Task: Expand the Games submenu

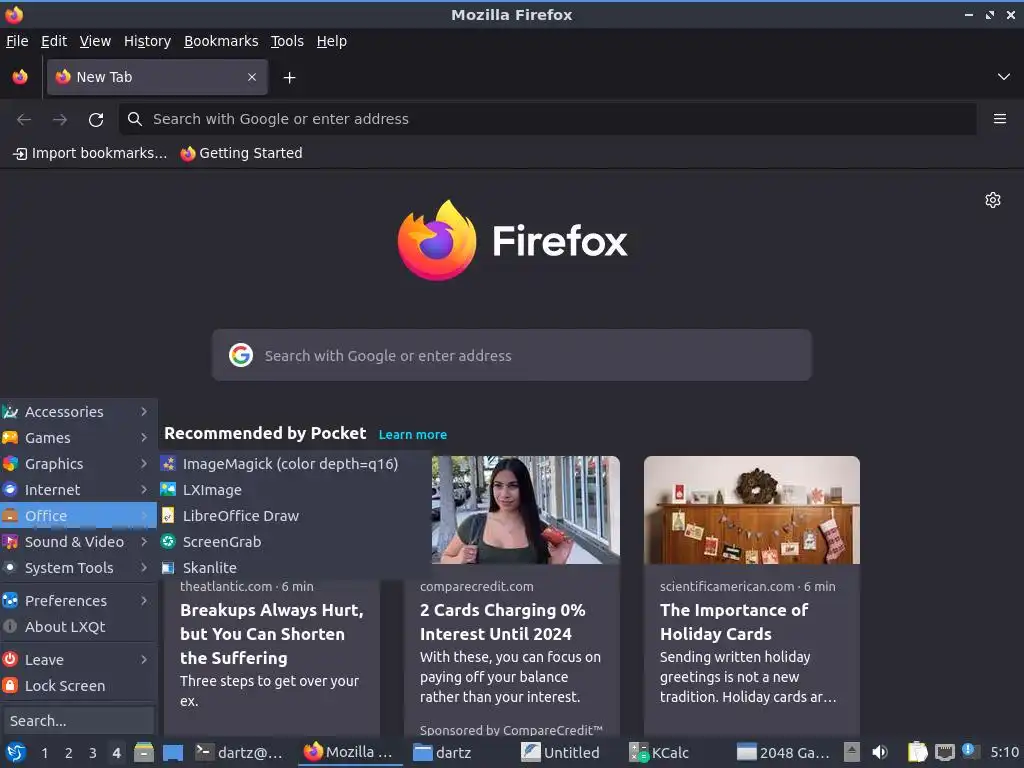Action: pos(78,438)
